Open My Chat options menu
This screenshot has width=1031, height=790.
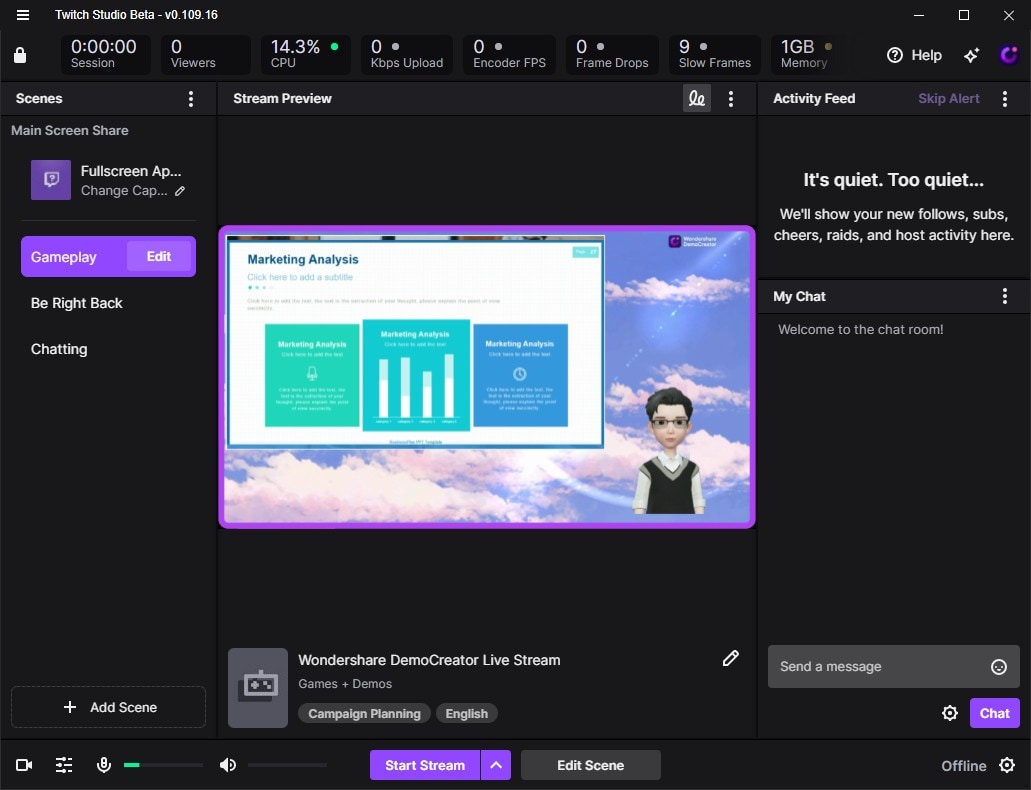[1004, 296]
